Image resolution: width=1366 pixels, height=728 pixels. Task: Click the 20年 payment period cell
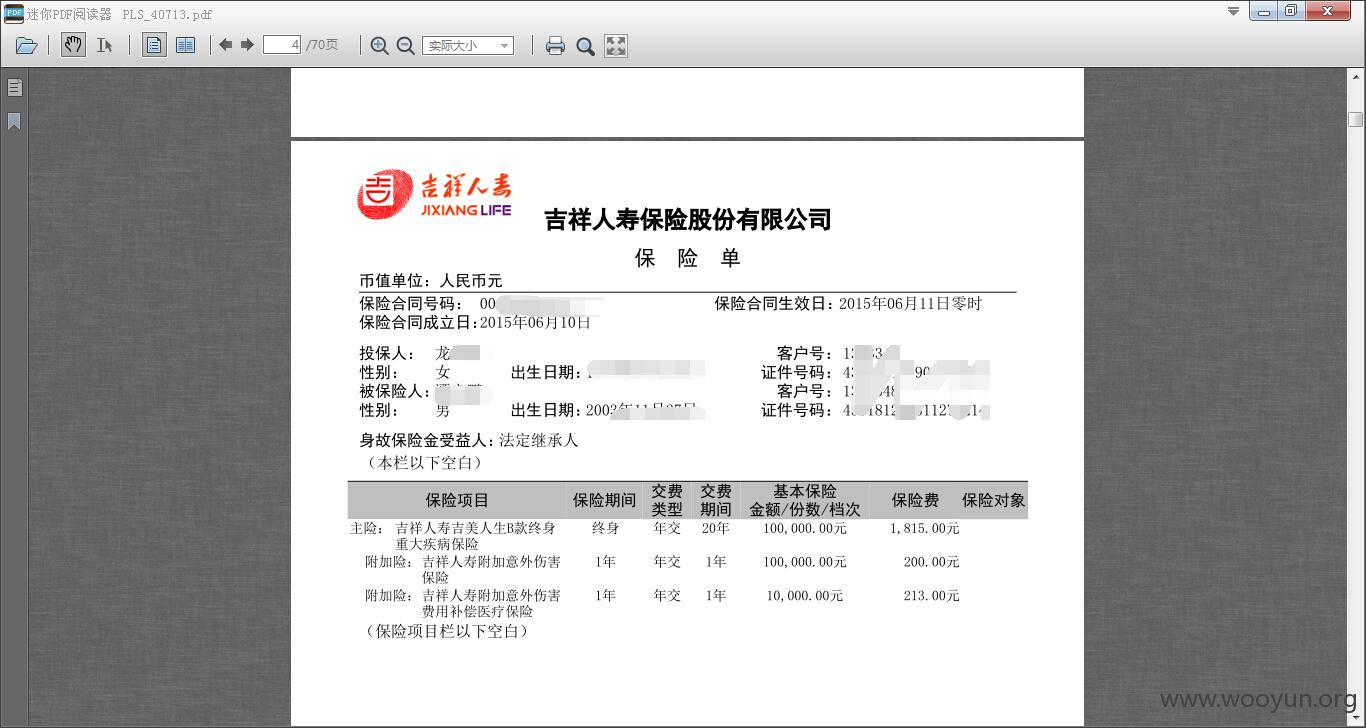pos(715,528)
